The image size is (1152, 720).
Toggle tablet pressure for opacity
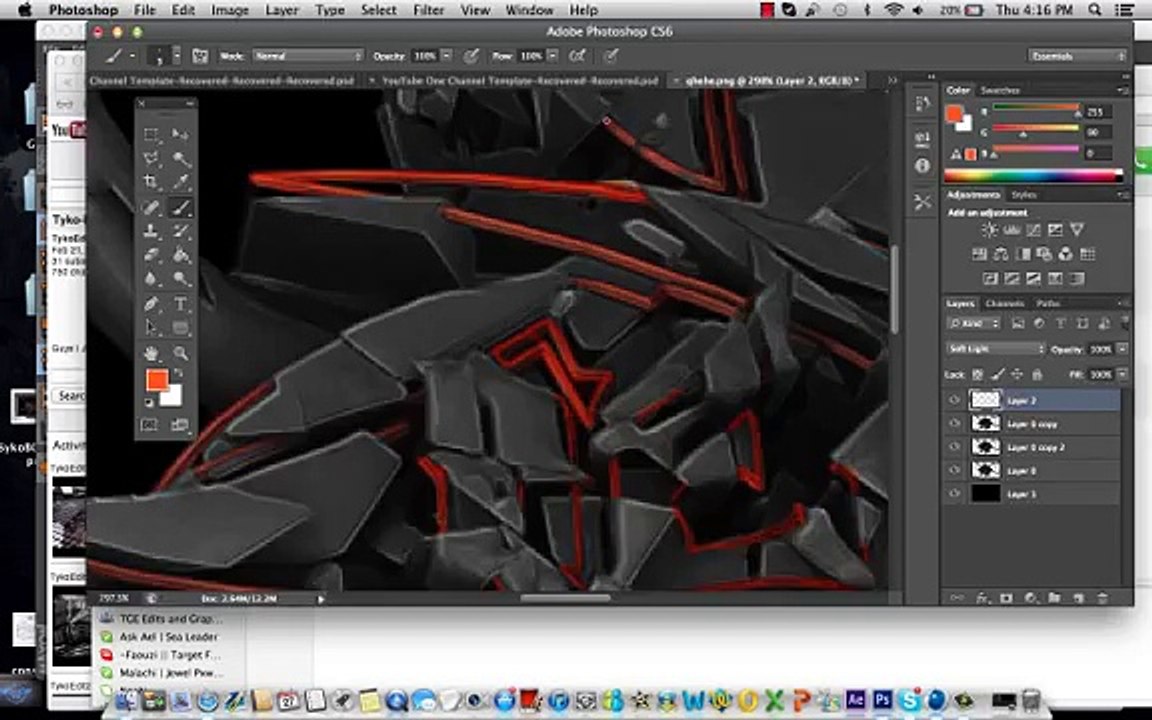(x=471, y=56)
